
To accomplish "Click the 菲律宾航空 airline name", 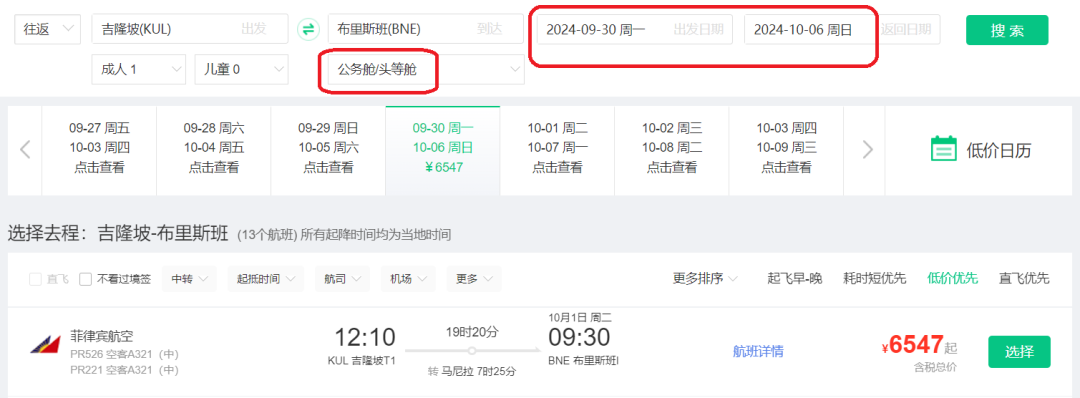I will pos(102,337).
